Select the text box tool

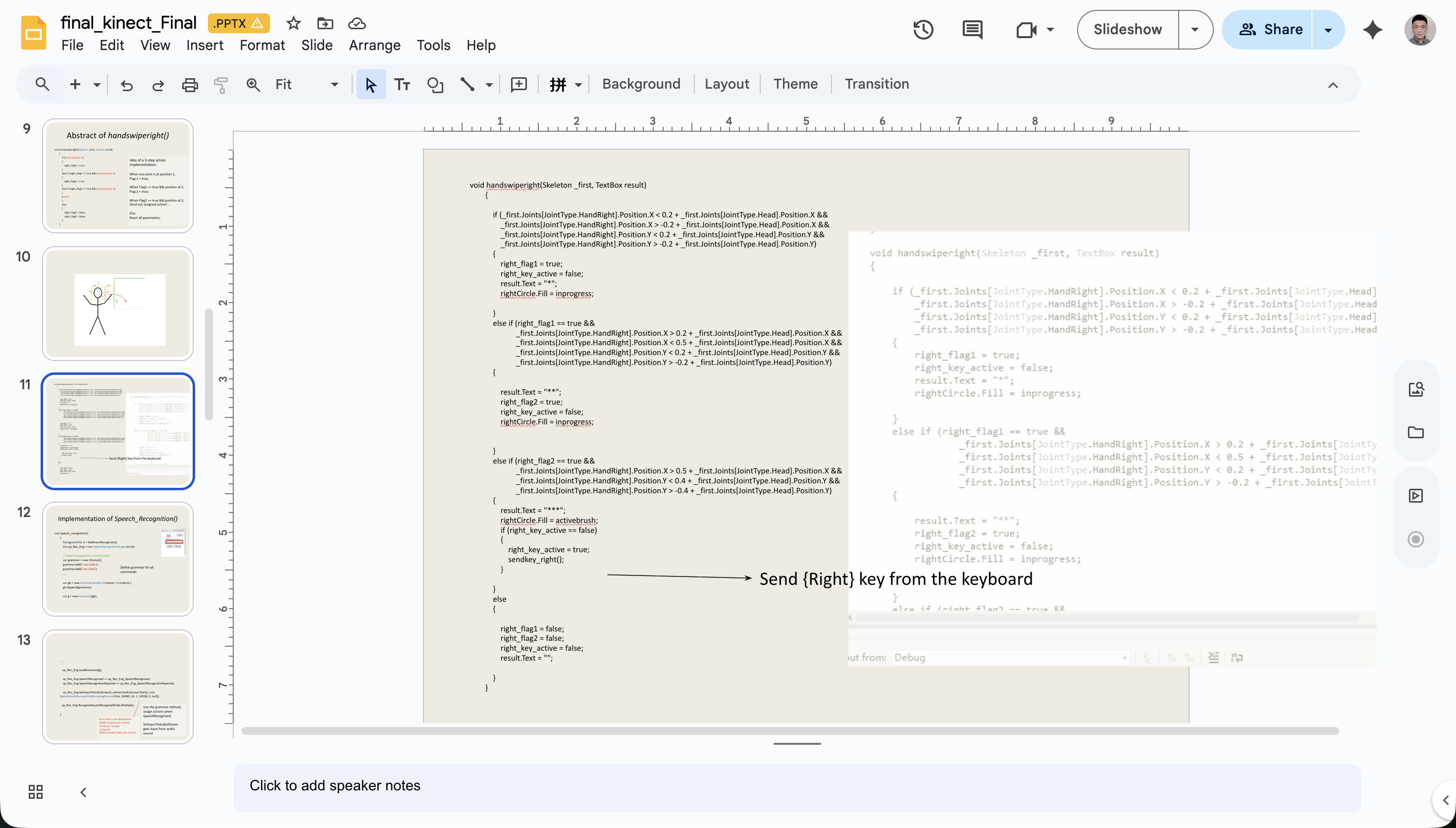tap(402, 85)
